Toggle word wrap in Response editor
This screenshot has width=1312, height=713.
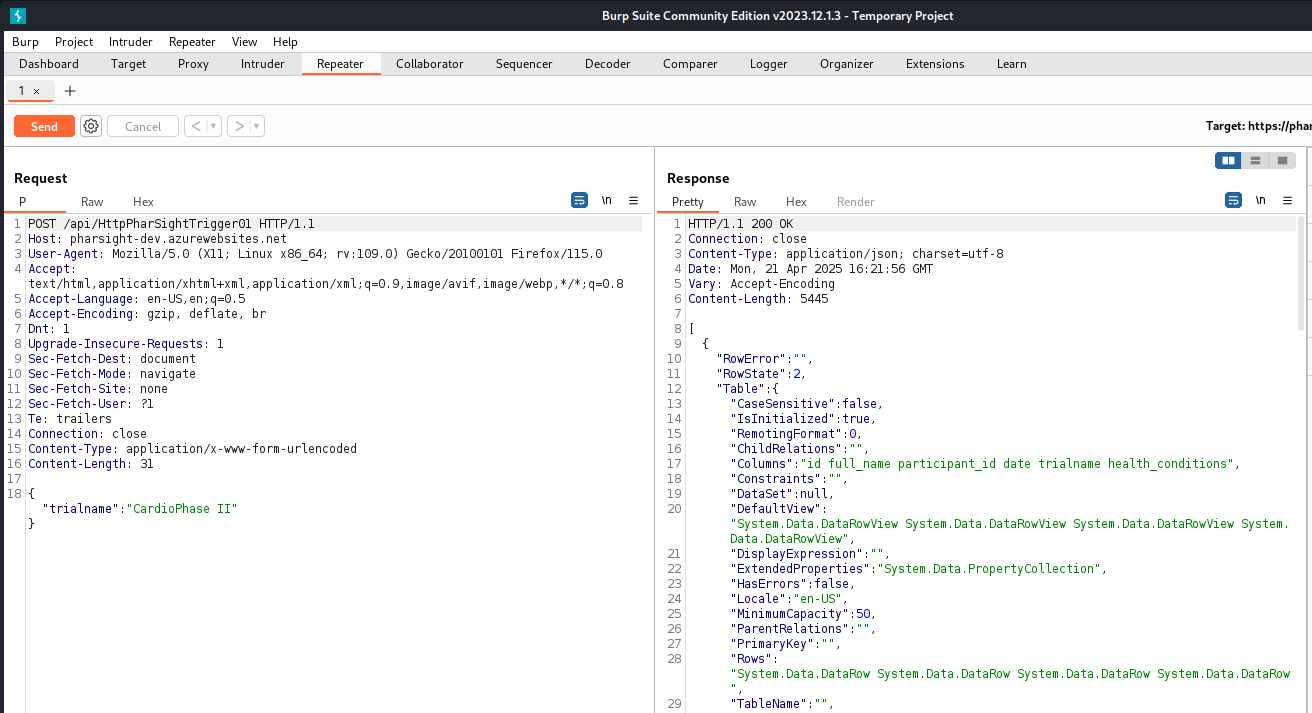(1233, 200)
